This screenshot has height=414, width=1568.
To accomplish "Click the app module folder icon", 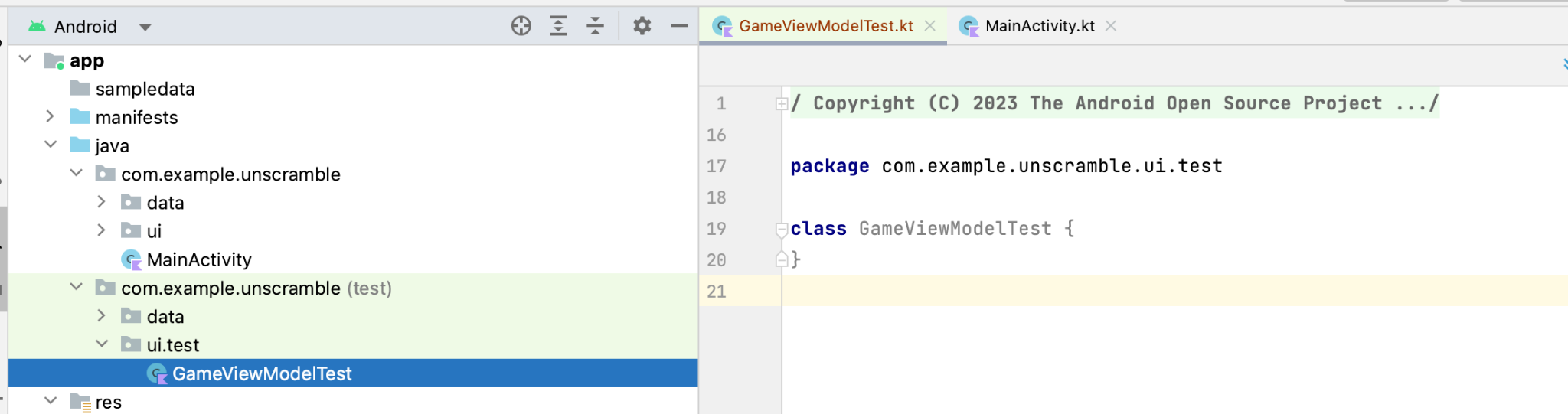I will tap(54, 60).
